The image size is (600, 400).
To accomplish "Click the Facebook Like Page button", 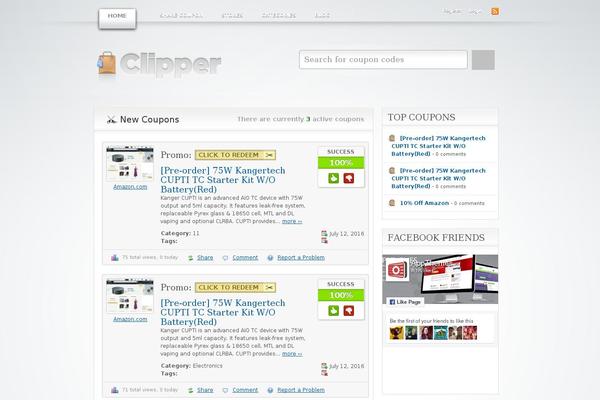I will (x=405, y=302).
